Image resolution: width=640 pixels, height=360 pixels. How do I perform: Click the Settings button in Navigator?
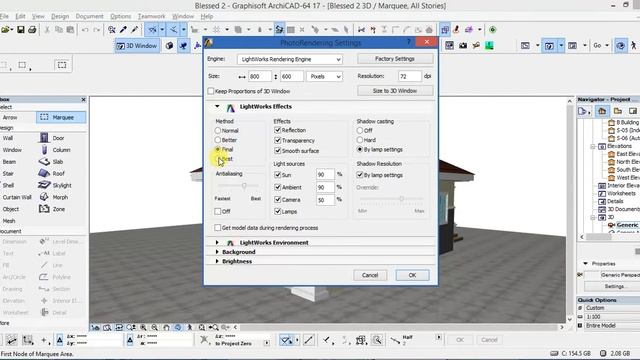tap(614, 287)
